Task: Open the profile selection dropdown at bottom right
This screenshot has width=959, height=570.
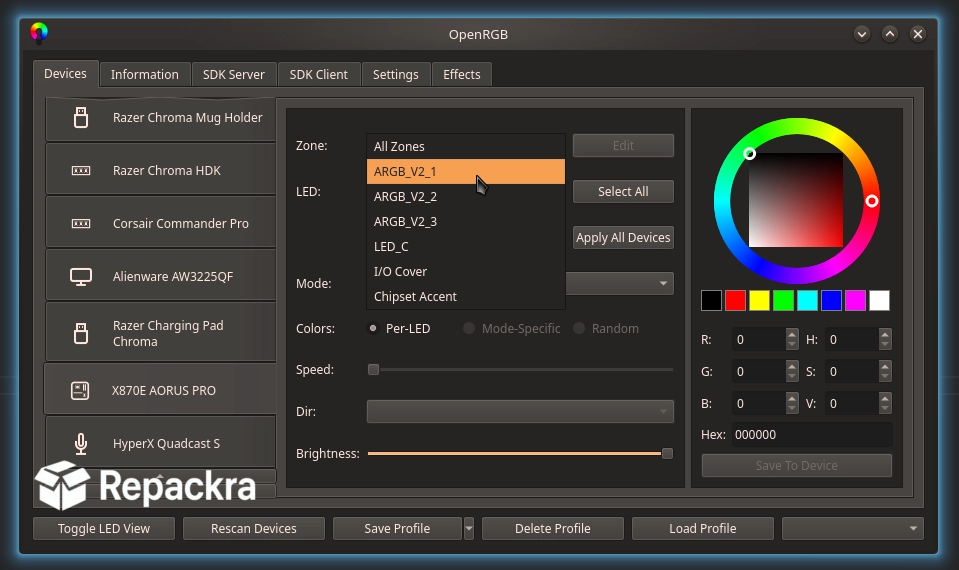Action: pyautogui.click(x=853, y=528)
